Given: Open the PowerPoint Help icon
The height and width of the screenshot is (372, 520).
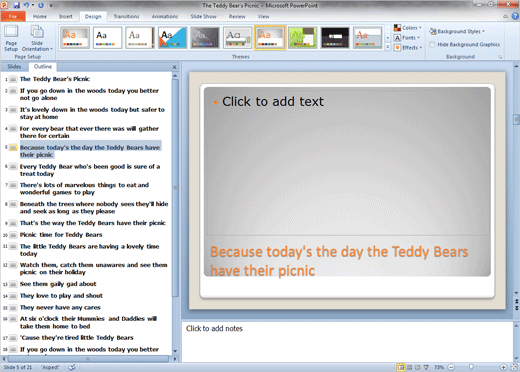Looking at the screenshot, I should [515, 16].
